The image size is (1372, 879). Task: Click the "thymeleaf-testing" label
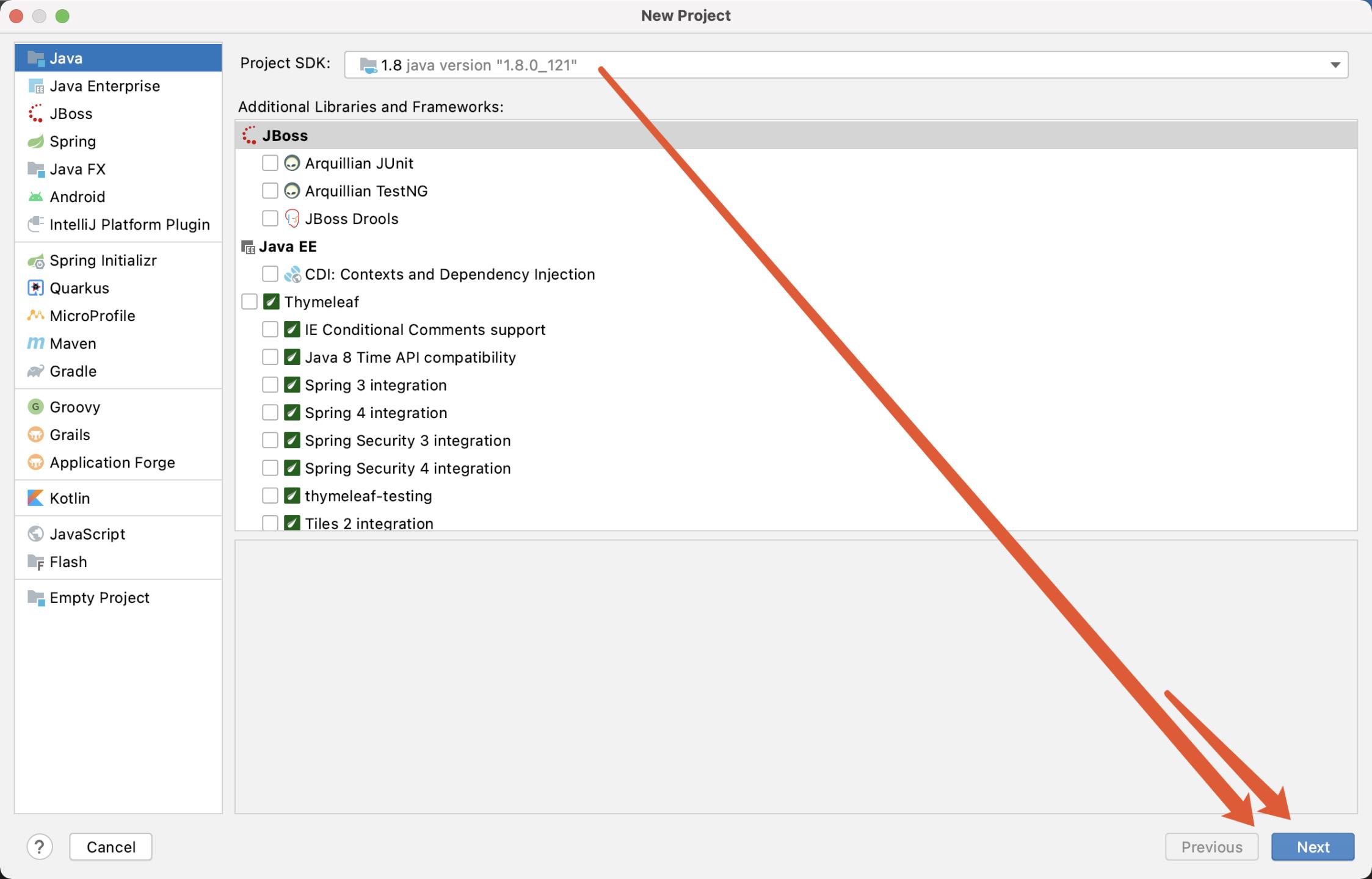click(x=368, y=496)
